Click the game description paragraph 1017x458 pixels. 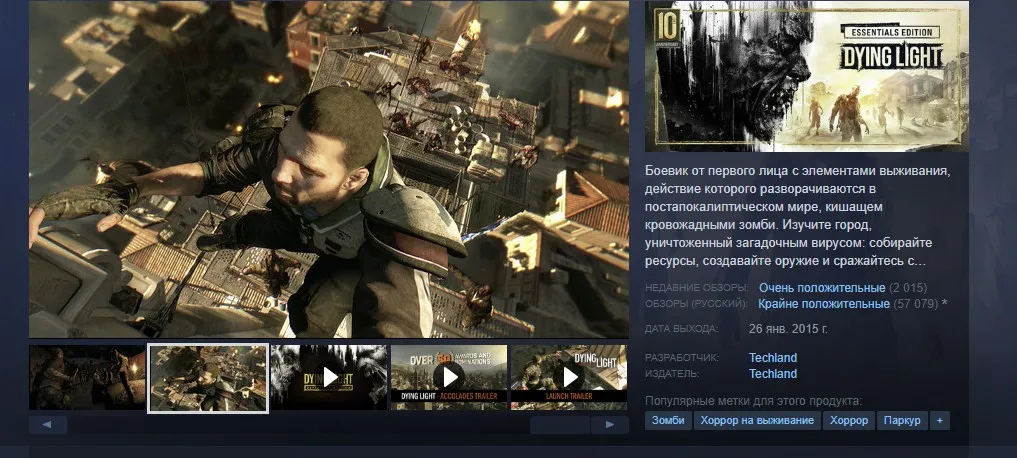(798, 216)
